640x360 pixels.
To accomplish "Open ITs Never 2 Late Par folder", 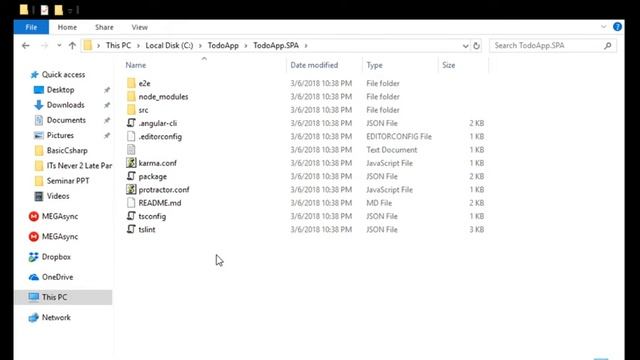I will 79,166.
